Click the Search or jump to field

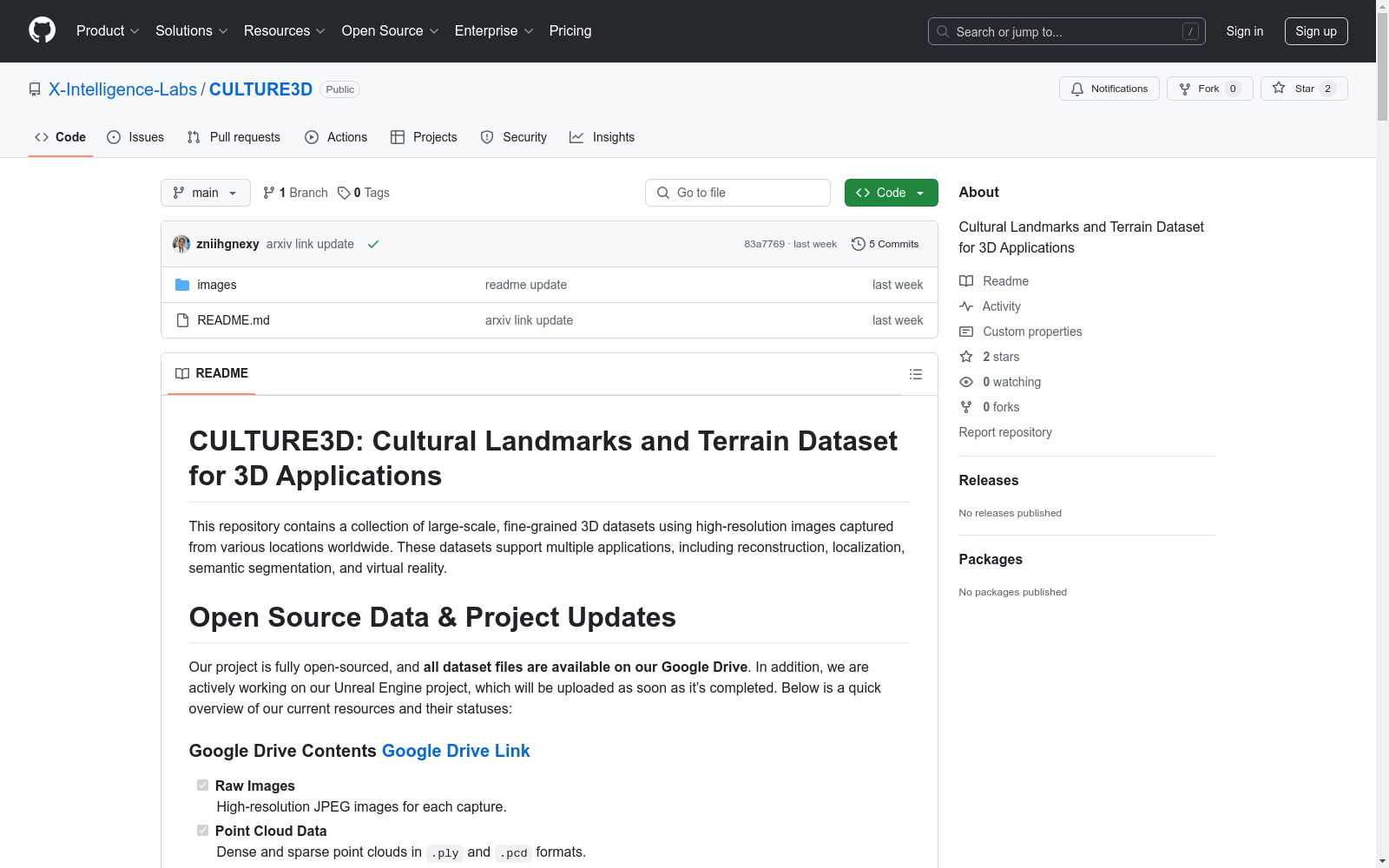click(x=1067, y=31)
